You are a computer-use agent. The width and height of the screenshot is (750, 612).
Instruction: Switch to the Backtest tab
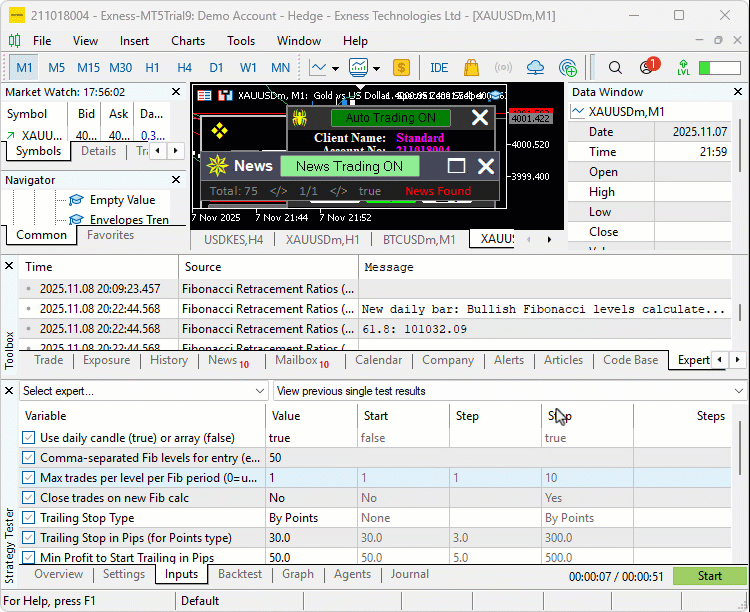pyautogui.click(x=239, y=574)
